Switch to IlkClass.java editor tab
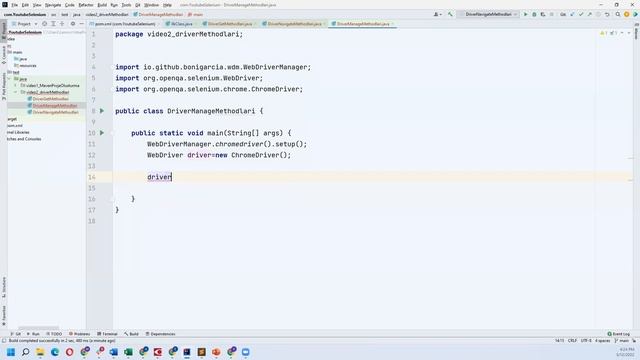The width and height of the screenshot is (640, 360). [x=181, y=24]
